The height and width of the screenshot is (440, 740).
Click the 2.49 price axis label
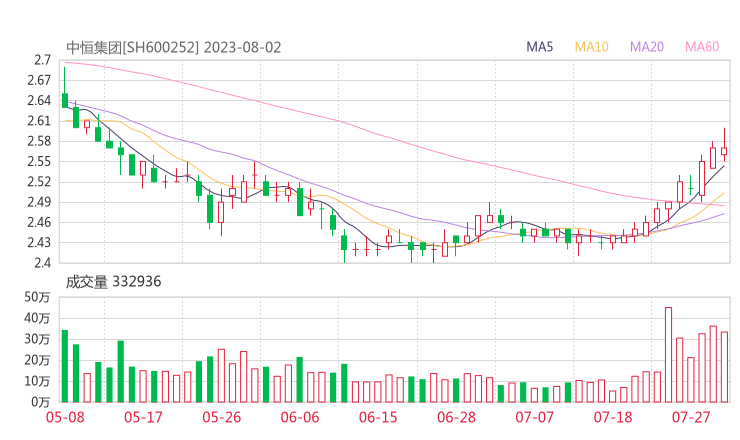coord(39,202)
